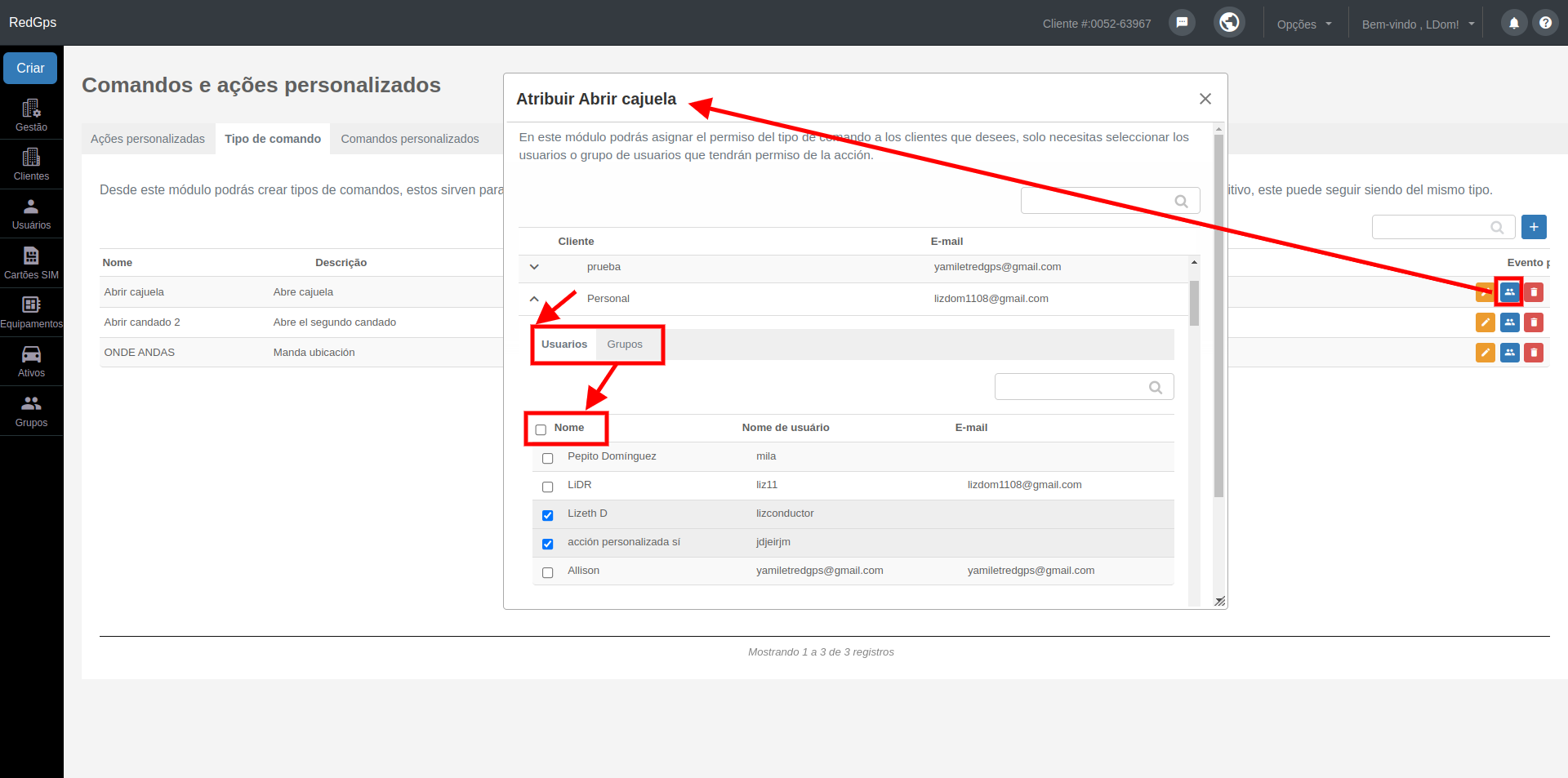1568x778 pixels.
Task: Open the Gestão sidebar section
Action: click(x=31, y=115)
